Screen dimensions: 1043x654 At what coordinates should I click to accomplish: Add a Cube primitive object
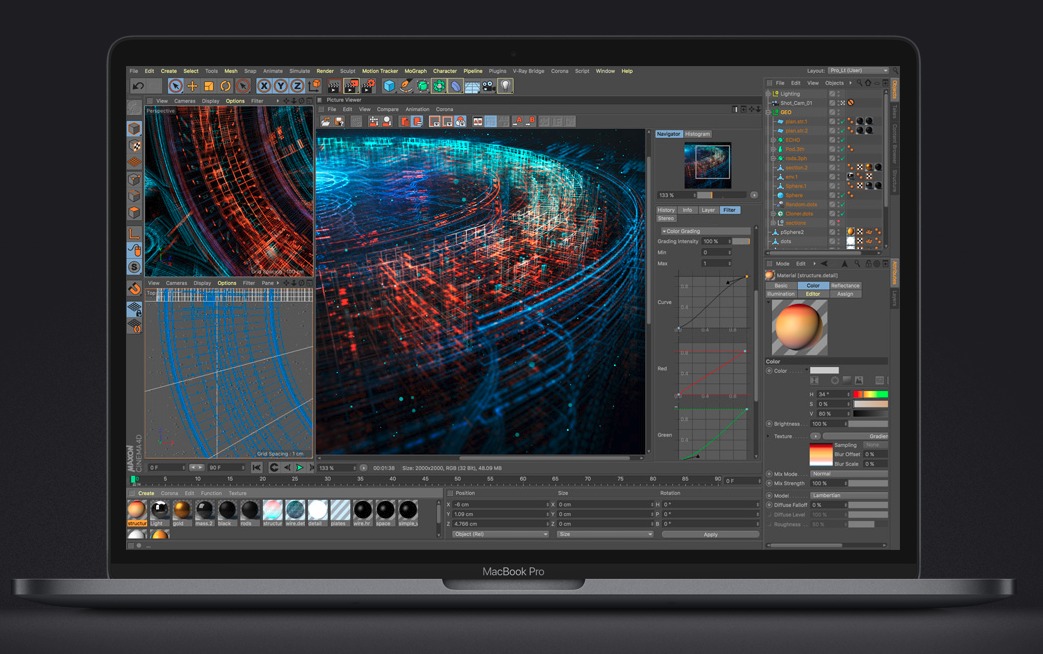point(389,86)
